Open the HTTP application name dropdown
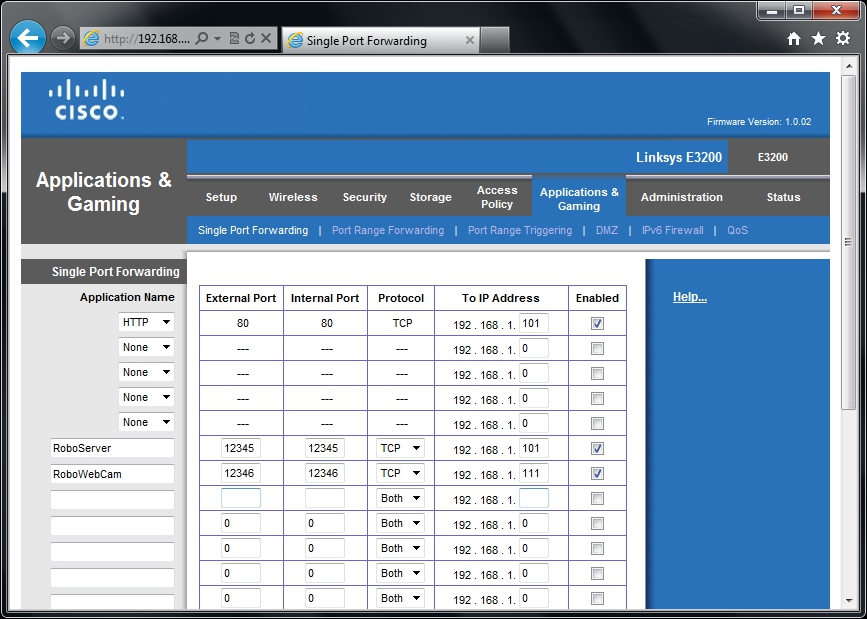Screen dimensions: 867x619 146,322
